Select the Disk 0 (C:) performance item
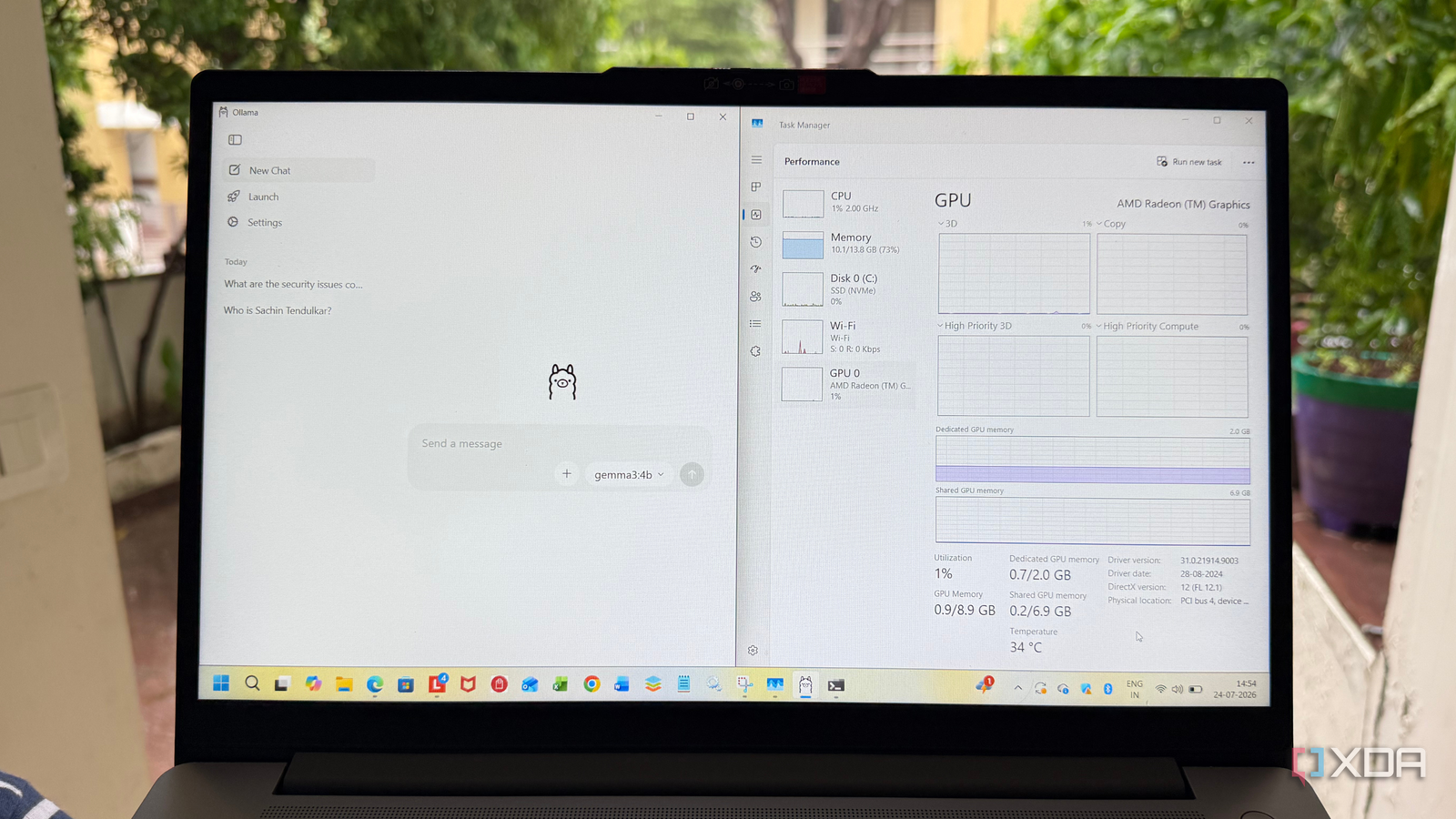The image size is (1456, 819). [x=848, y=289]
